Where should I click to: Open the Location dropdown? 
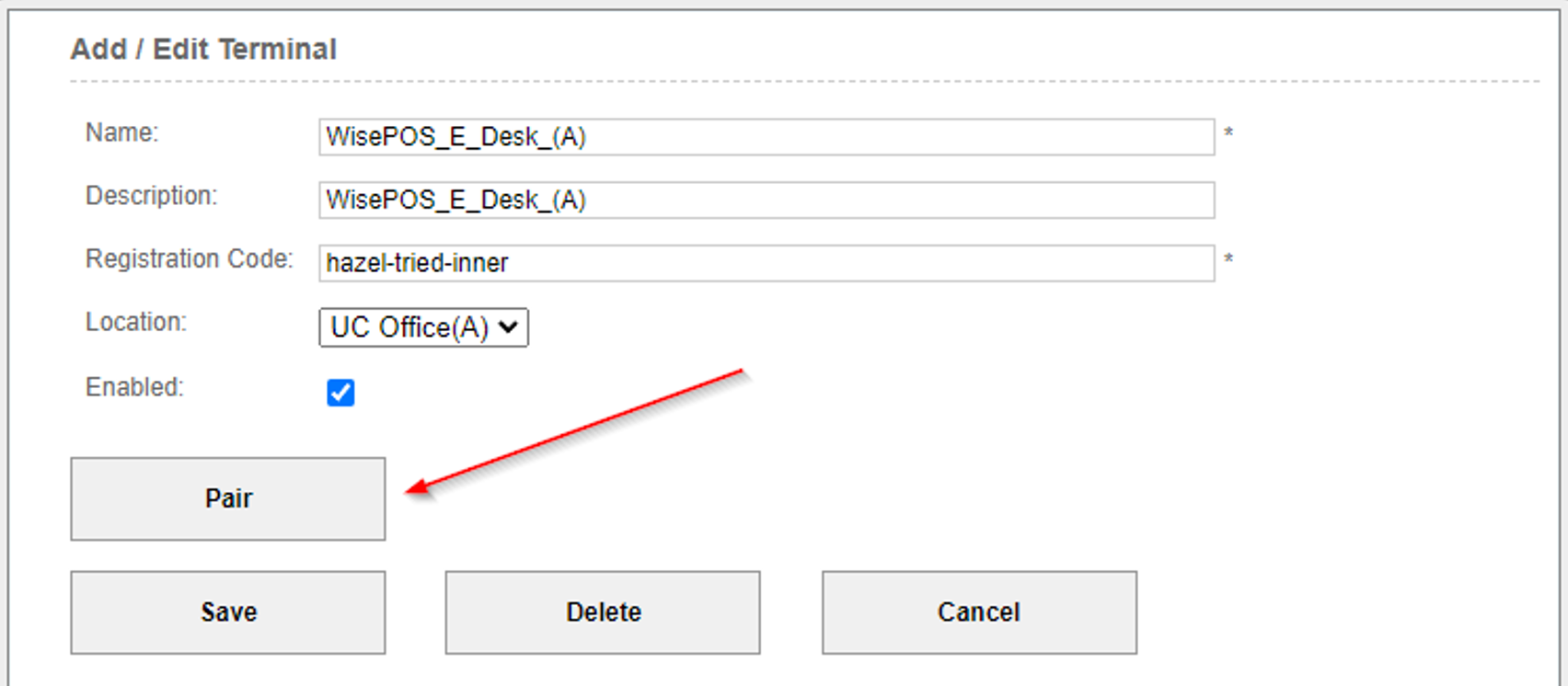(423, 327)
